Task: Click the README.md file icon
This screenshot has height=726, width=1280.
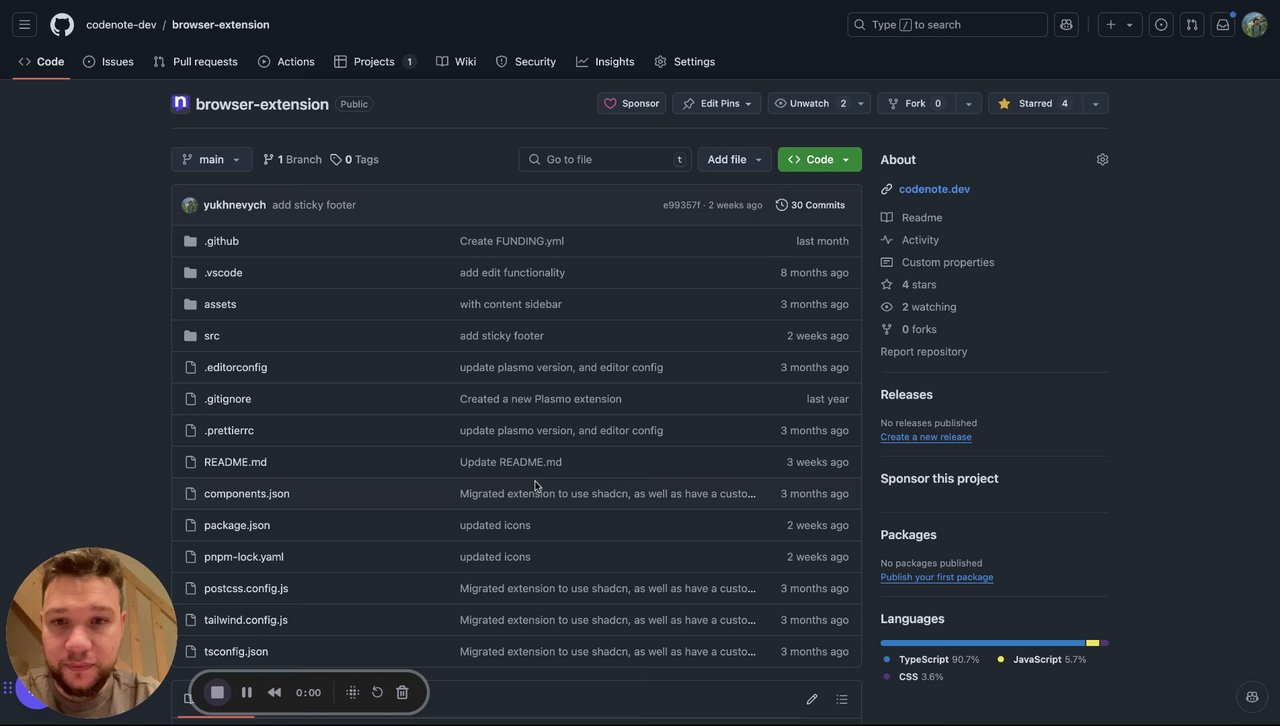Action: [190, 462]
